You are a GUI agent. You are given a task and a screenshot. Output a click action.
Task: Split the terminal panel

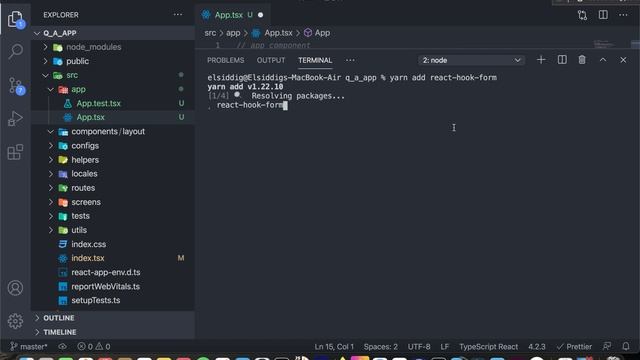click(x=562, y=60)
